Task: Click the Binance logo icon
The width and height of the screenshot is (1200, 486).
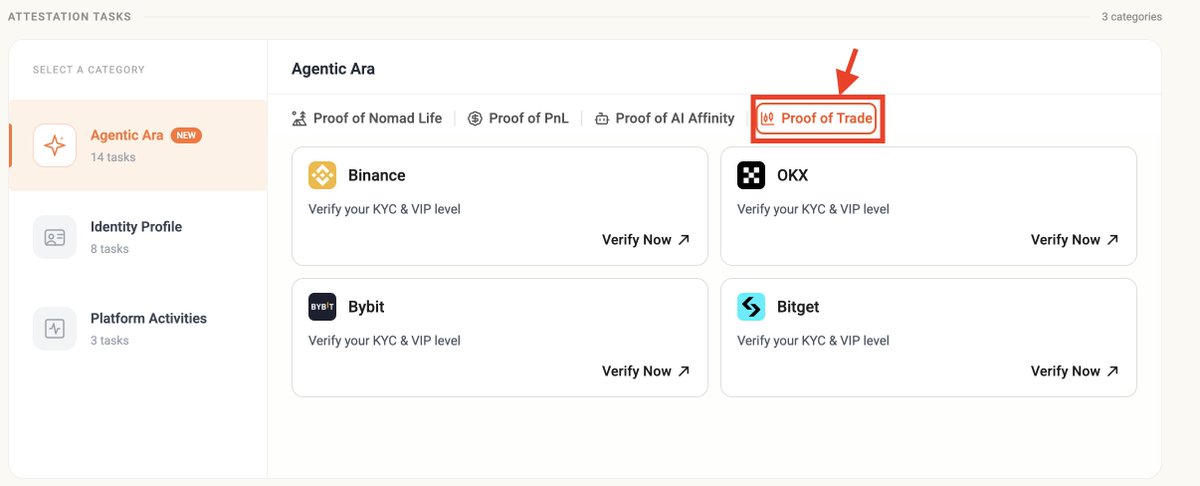Action: pos(322,175)
